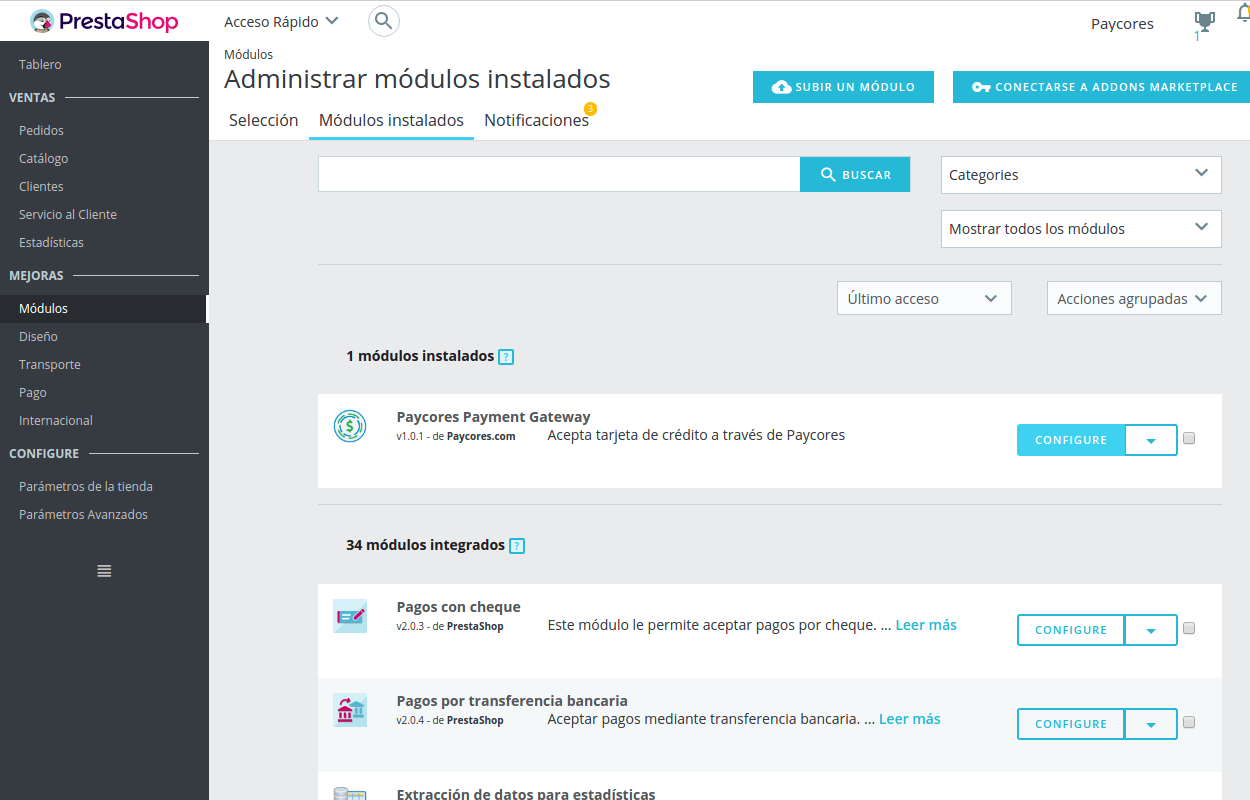Click the Pagos con cheque module title
The height and width of the screenshot is (800, 1250).
coord(458,607)
